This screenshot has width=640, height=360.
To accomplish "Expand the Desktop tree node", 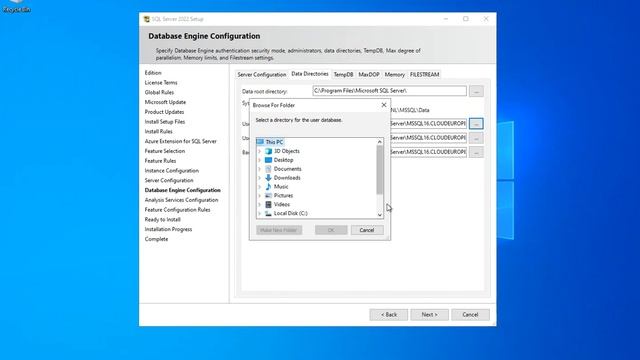I will 260,160.
